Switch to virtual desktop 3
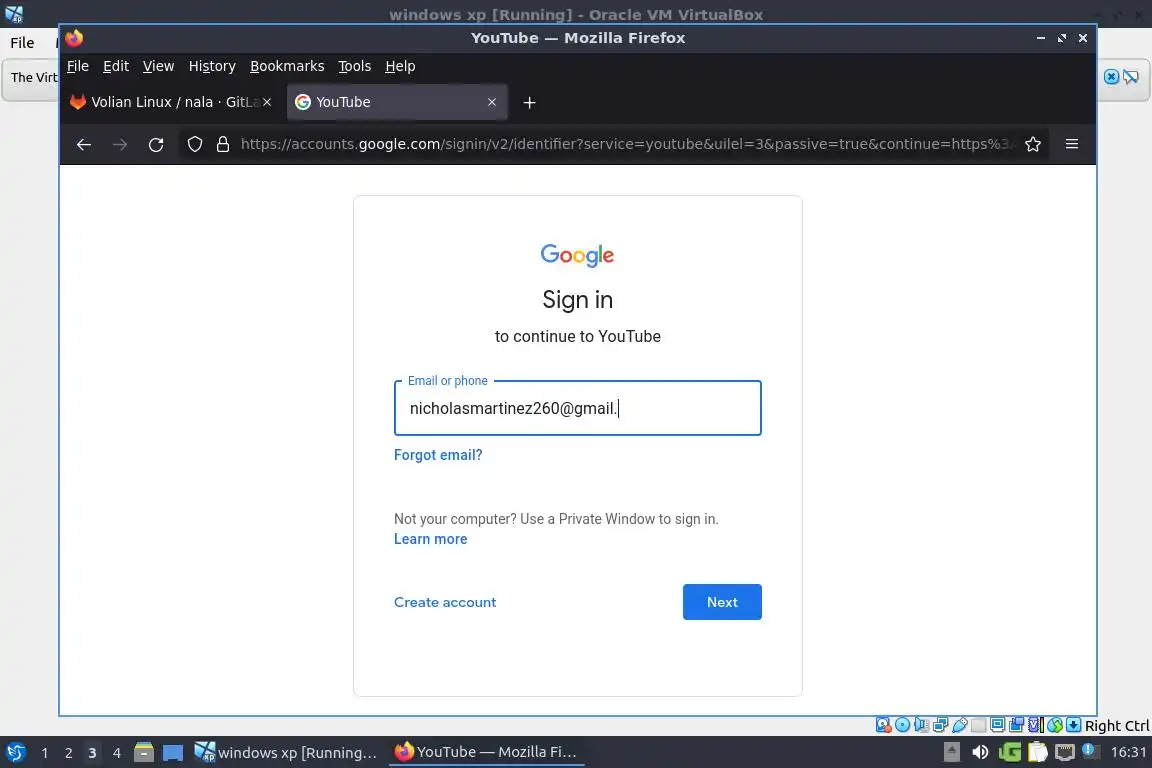This screenshot has width=1152, height=768. (92, 753)
